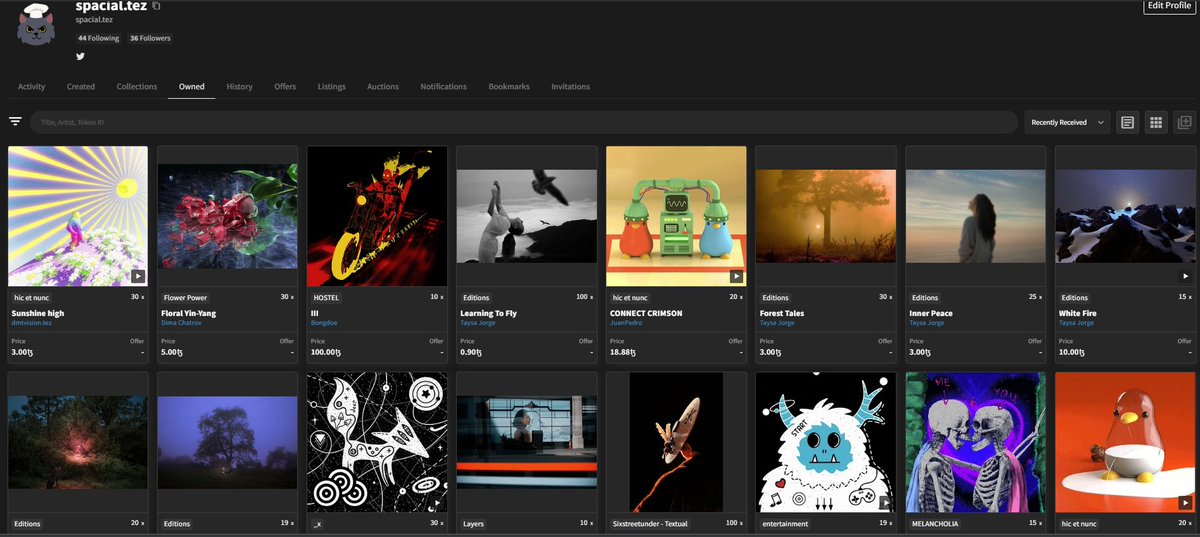
Task: Open the Twitter profile icon
Action: [81, 57]
